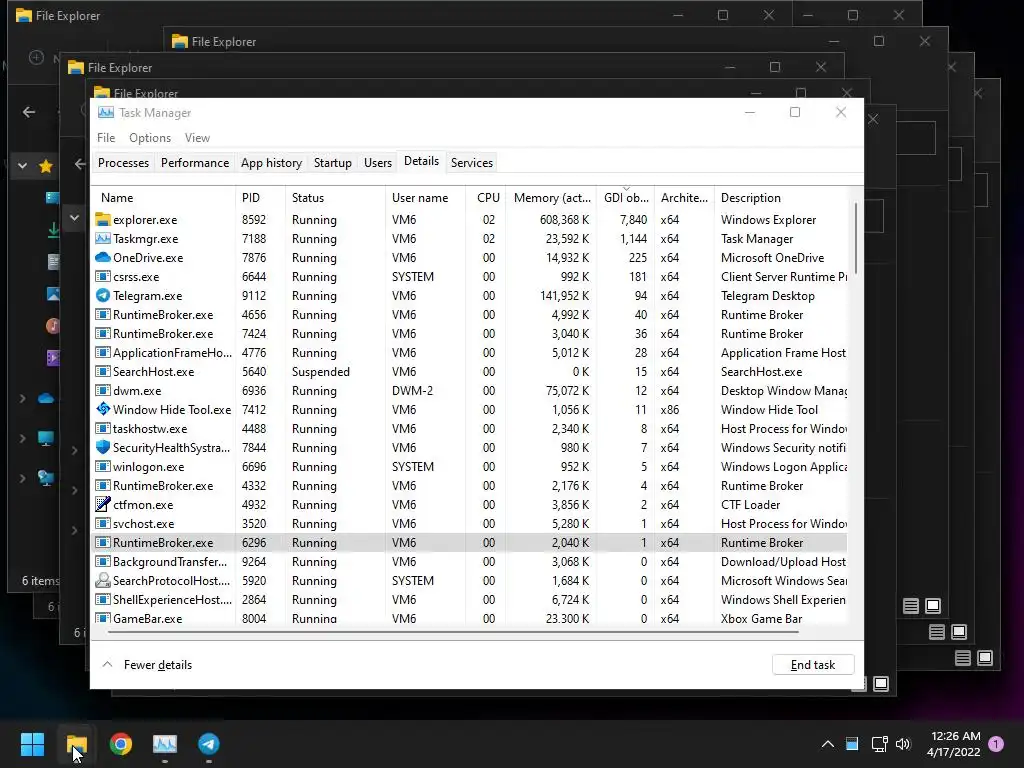Select the BackgroundTransfer row
This screenshot has width=1024, height=768.
click(470, 561)
